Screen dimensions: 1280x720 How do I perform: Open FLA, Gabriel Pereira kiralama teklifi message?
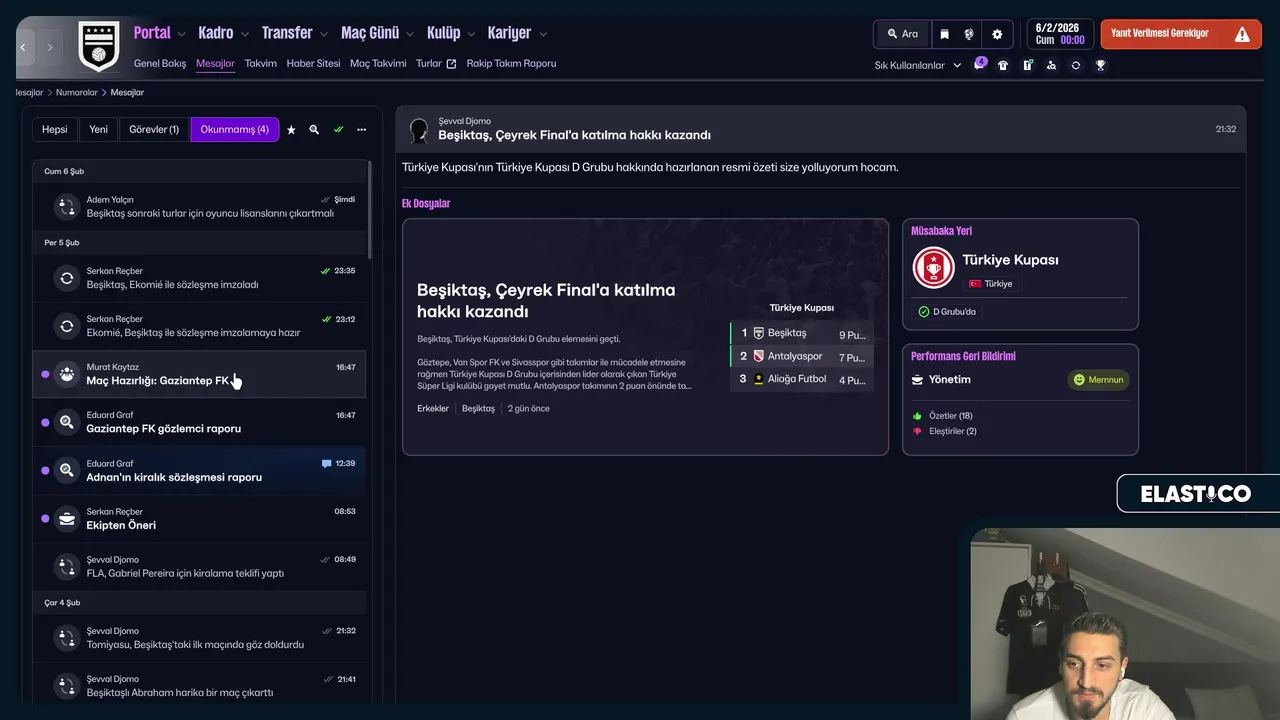pos(199,566)
